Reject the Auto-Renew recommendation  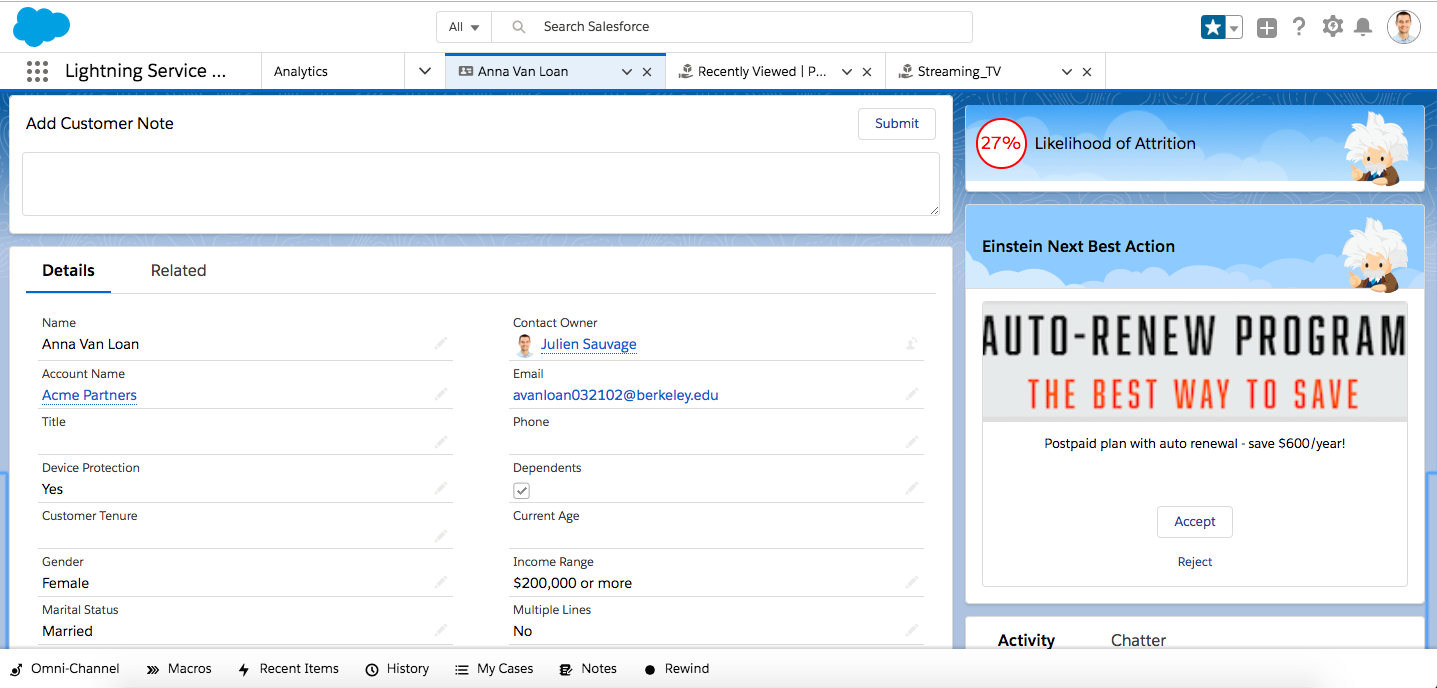point(1195,562)
